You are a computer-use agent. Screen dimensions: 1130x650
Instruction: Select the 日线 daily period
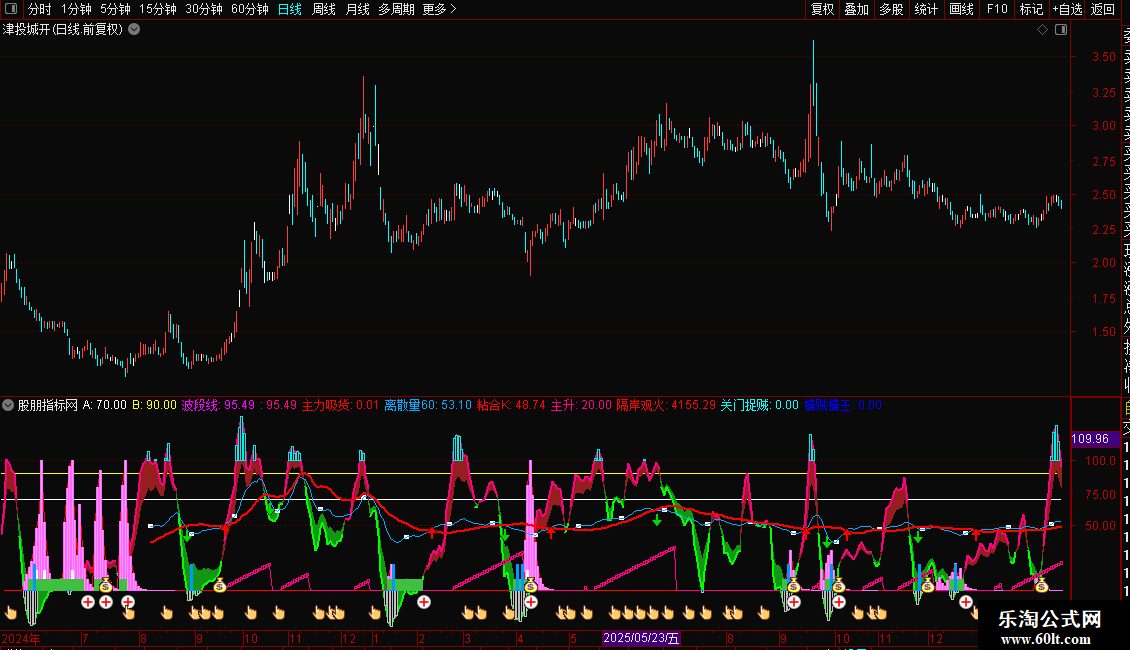[290, 9]
